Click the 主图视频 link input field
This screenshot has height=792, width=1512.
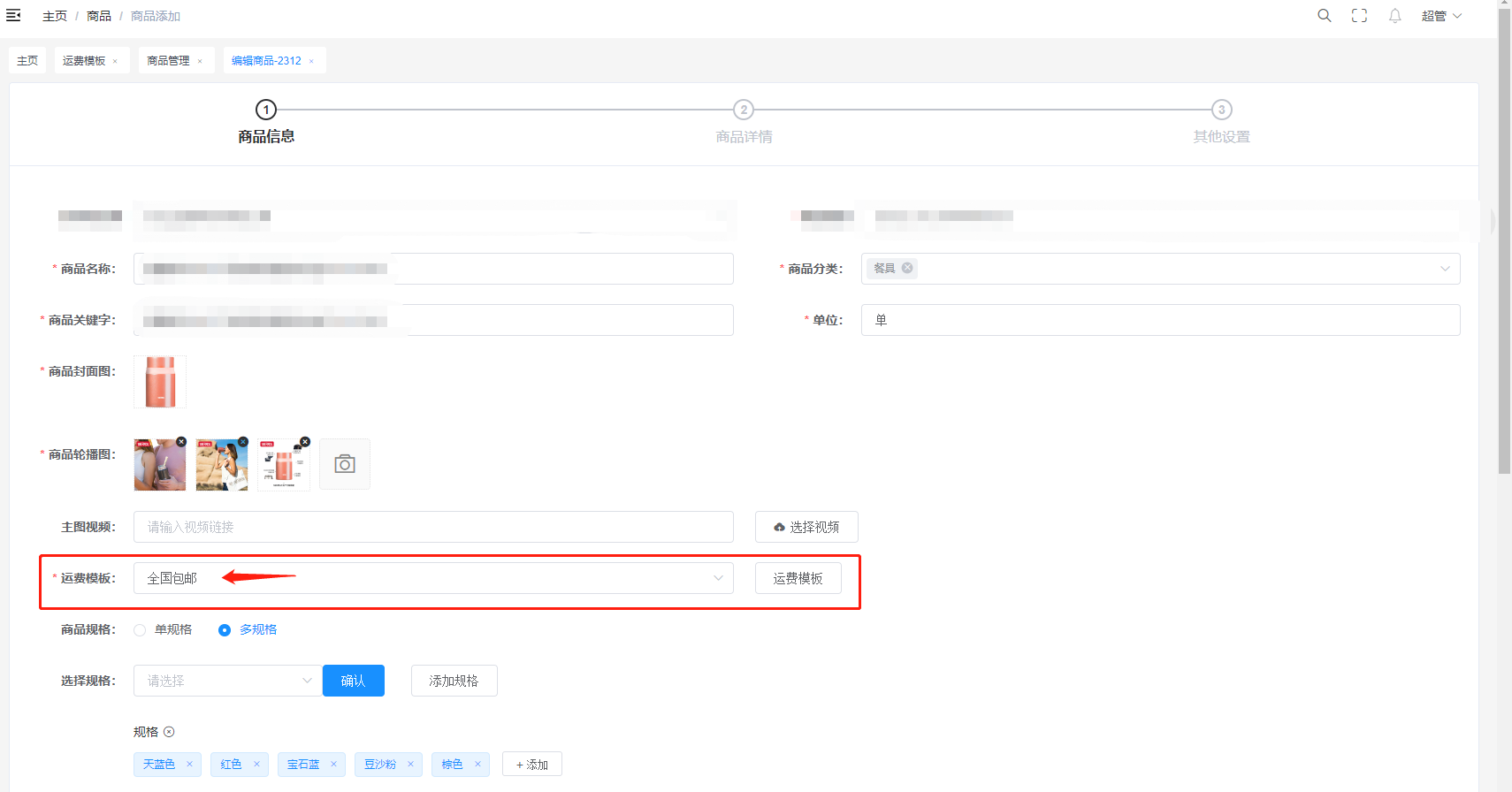pyautogui.click(x=433, y=527)
